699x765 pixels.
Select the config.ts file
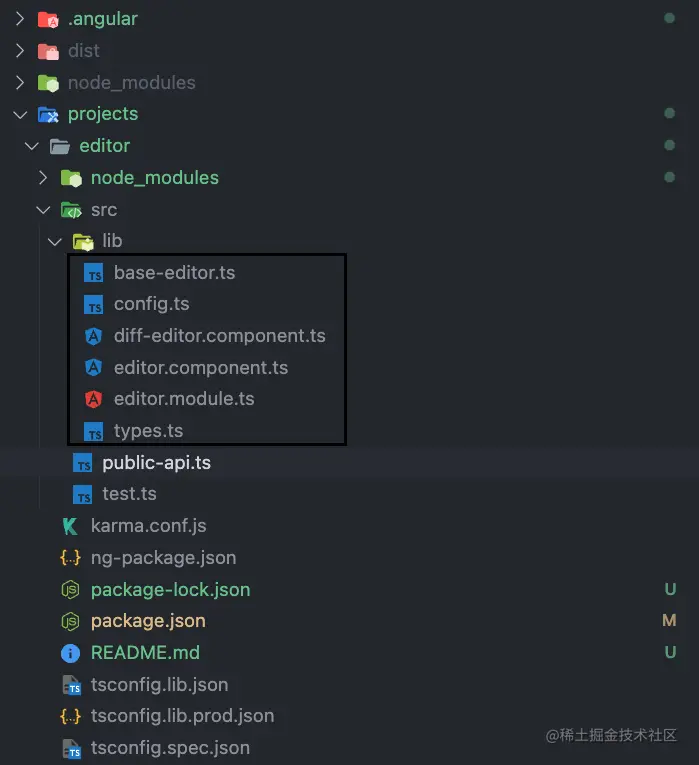coord(151,304)
